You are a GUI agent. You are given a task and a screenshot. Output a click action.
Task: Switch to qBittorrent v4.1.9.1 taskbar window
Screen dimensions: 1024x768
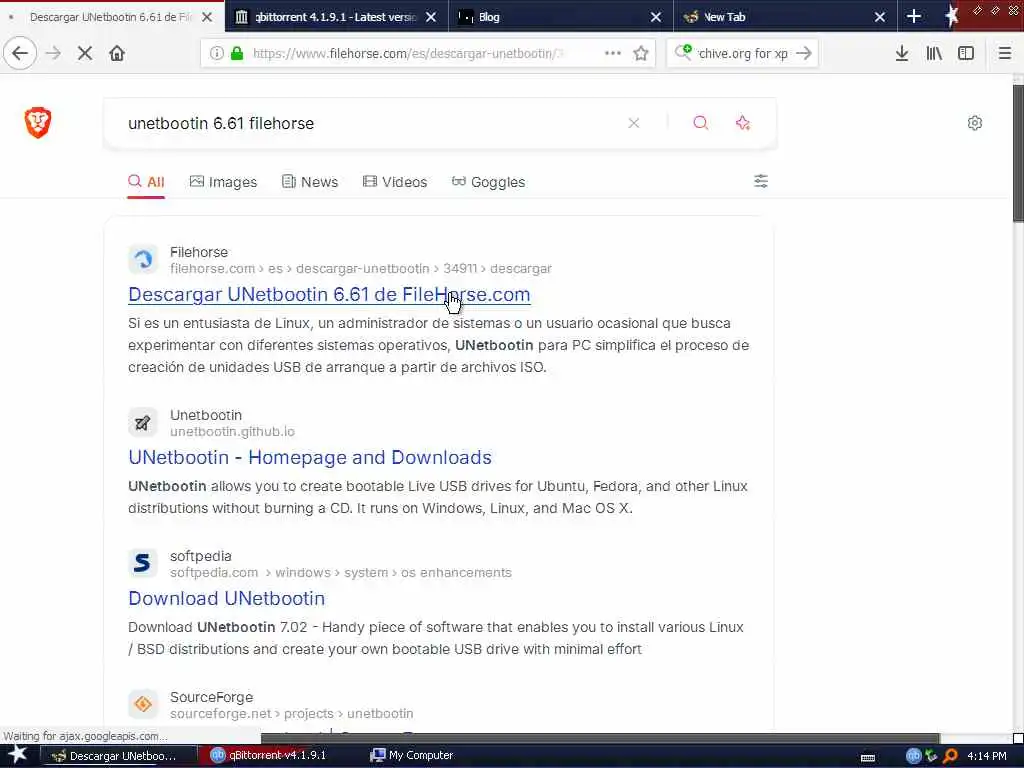277,756
